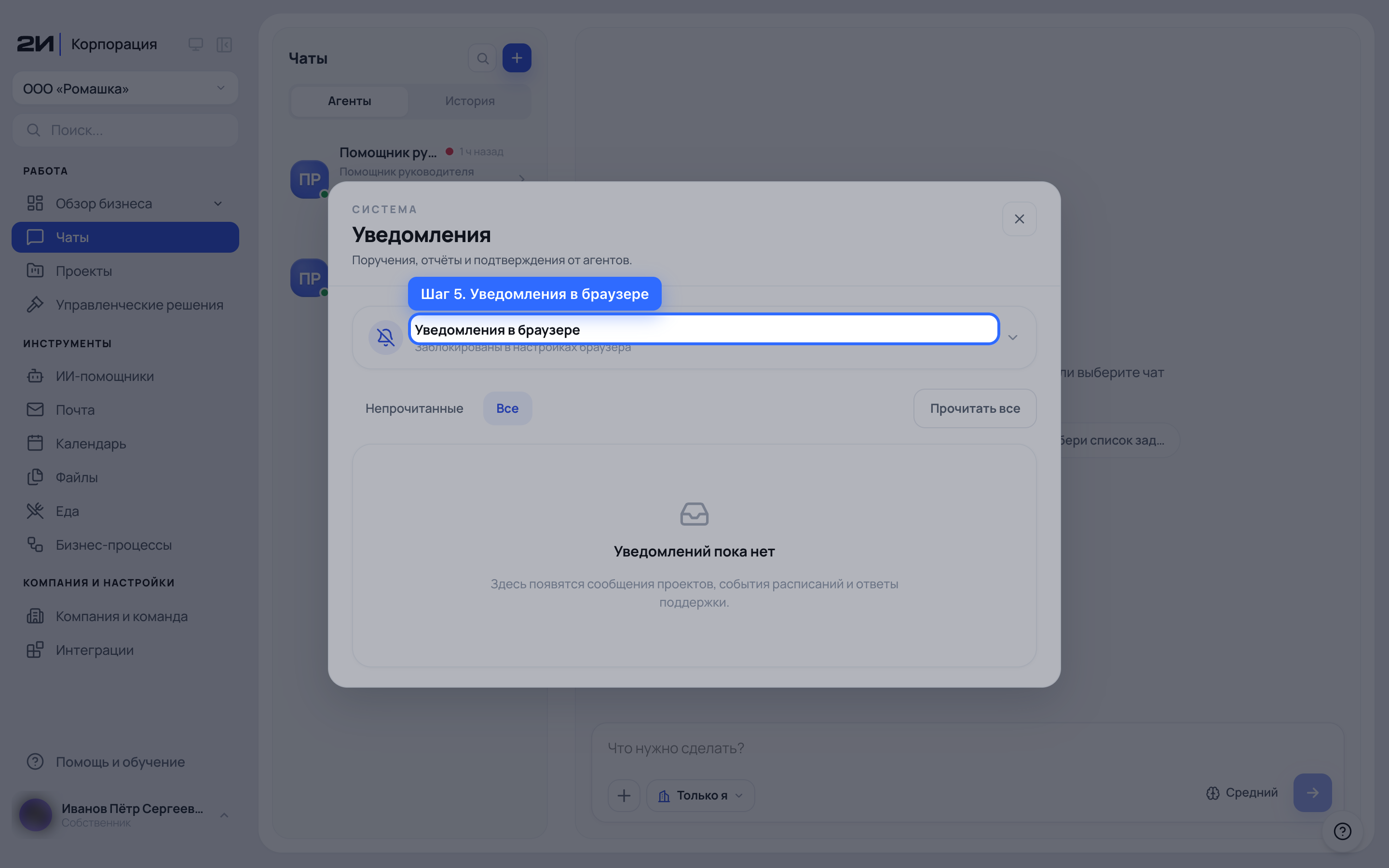Click the attach plus button in composer
1389x868 pixels.
tap(624, 795)
